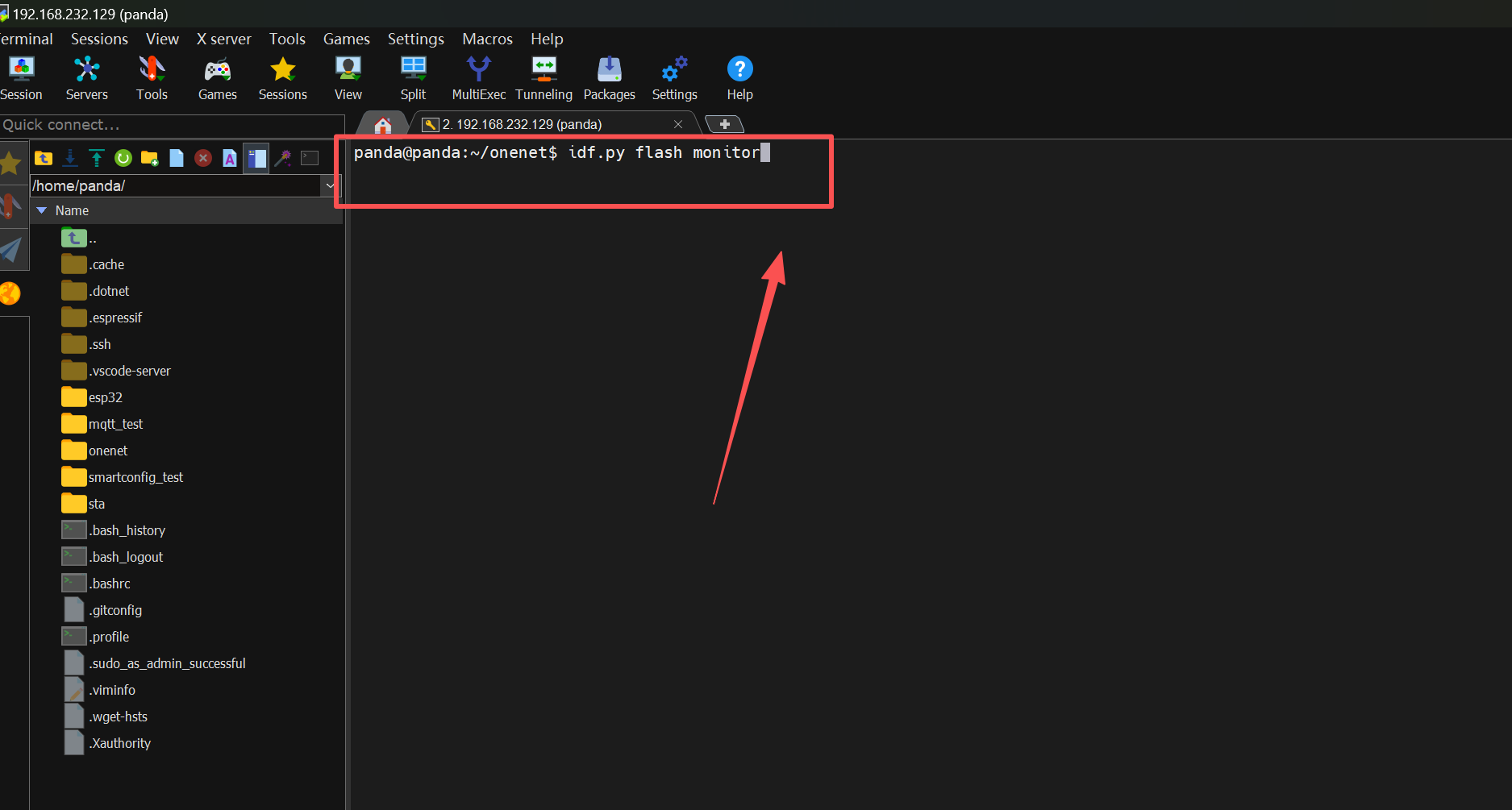The image size is (1512, 810).
Task: Refresh the current folder with green icon
Action: point(123,158)
